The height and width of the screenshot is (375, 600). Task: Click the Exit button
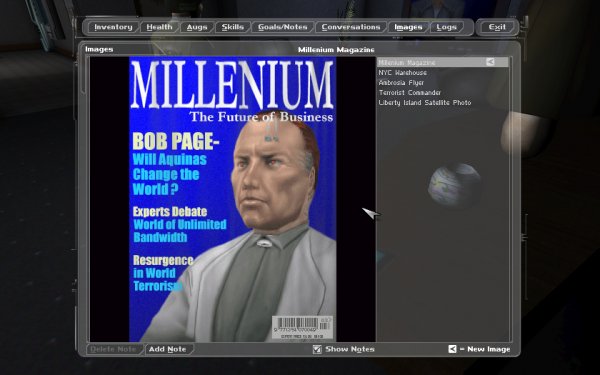[x=497, y=27]
